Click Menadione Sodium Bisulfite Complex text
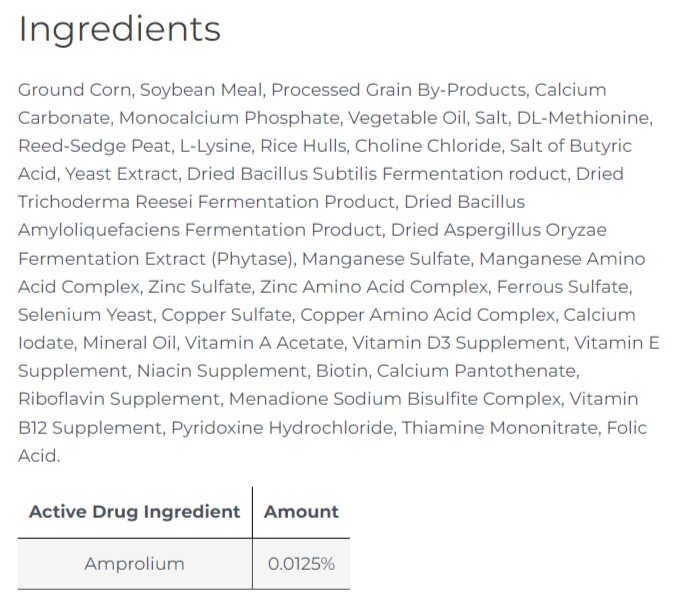Image resolution: width=679 pixels, height=600 pixels. 396,399
